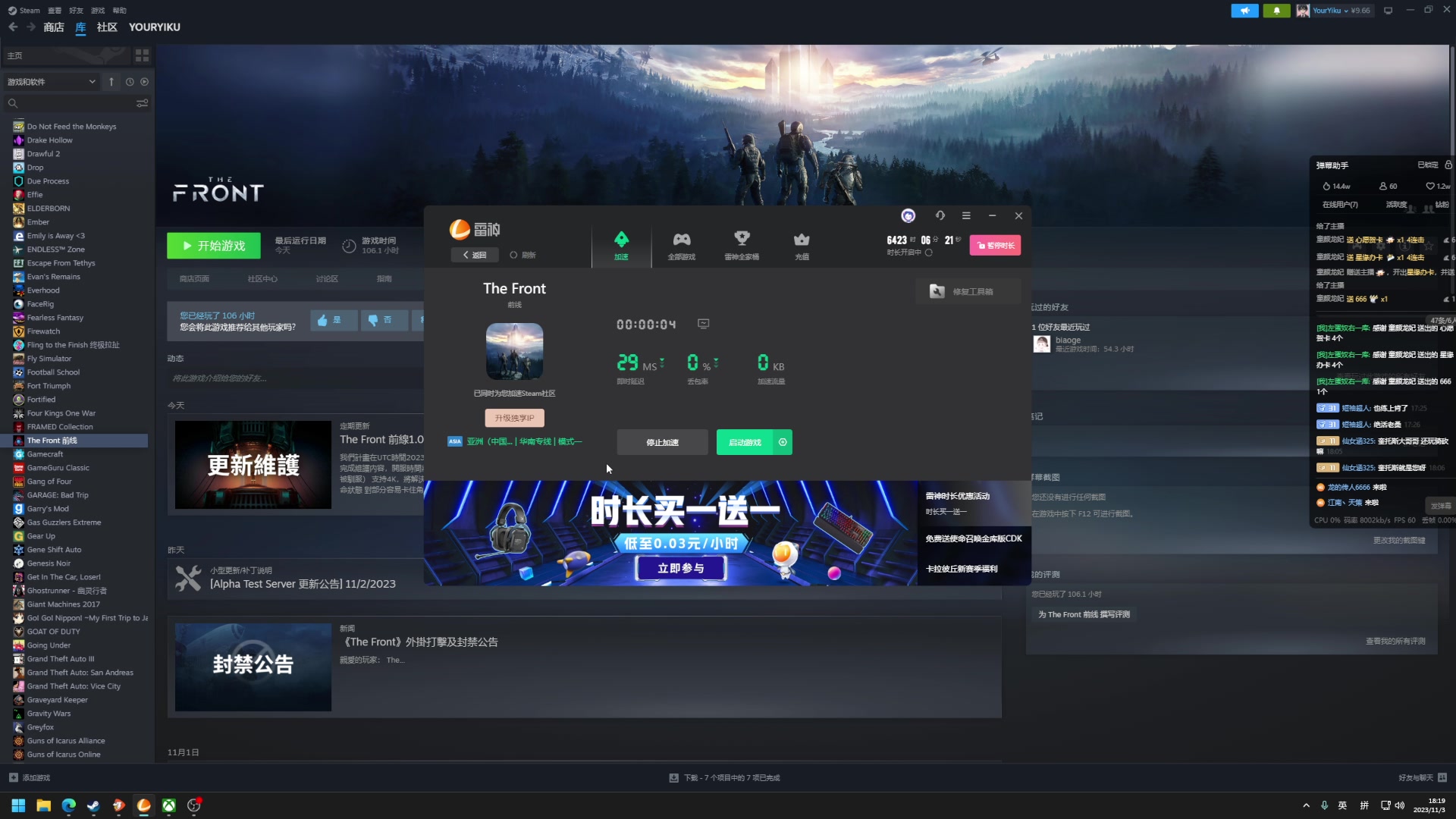Switch library to grid collections view
This screenshot has height=819, width=1456.
coord(142,55)
